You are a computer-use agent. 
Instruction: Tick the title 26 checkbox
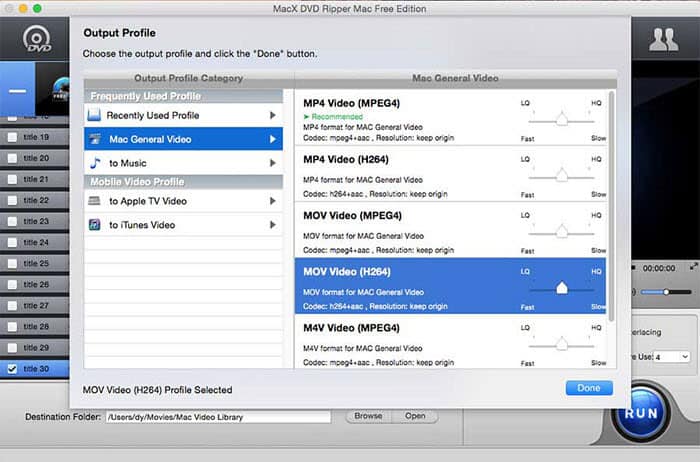(12, 284)
